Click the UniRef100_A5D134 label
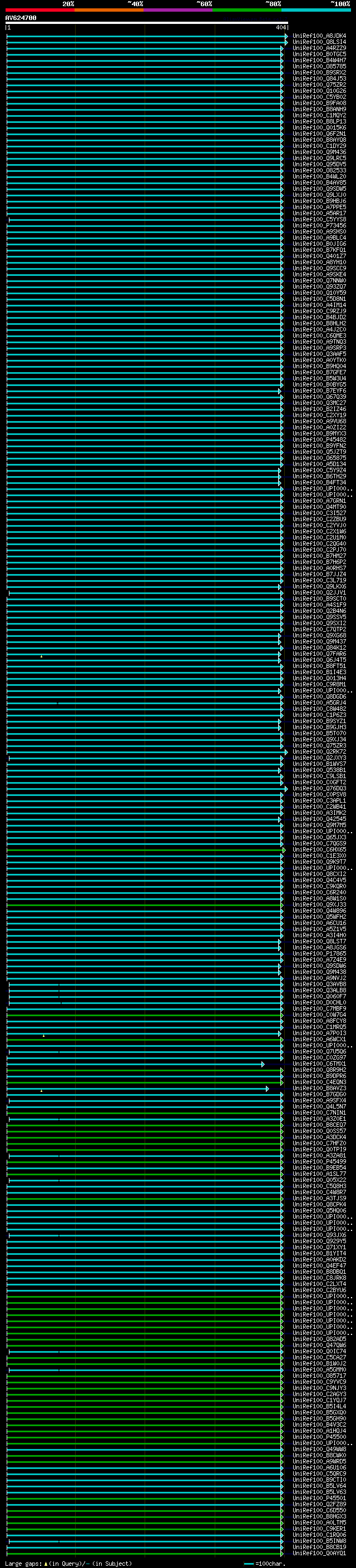 (319, 464)
